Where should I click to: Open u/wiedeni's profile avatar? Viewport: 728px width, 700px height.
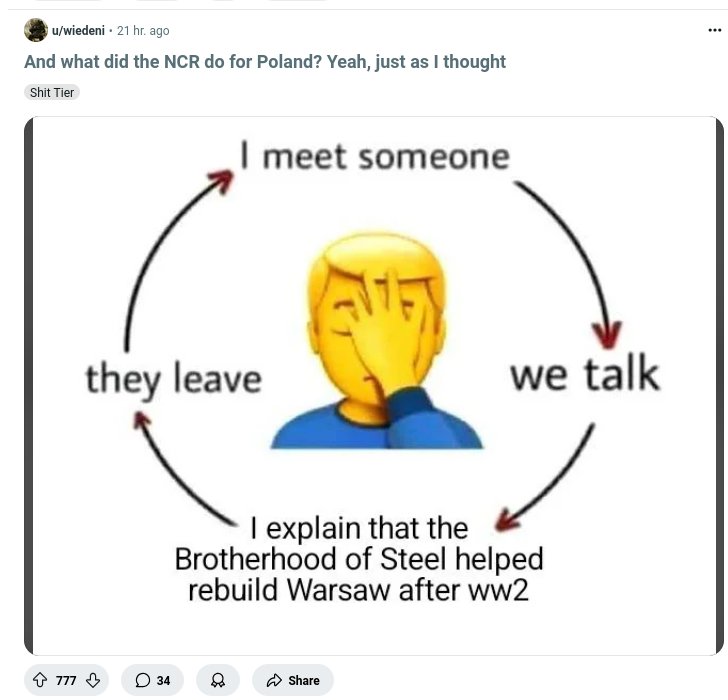tap(36, 30)
